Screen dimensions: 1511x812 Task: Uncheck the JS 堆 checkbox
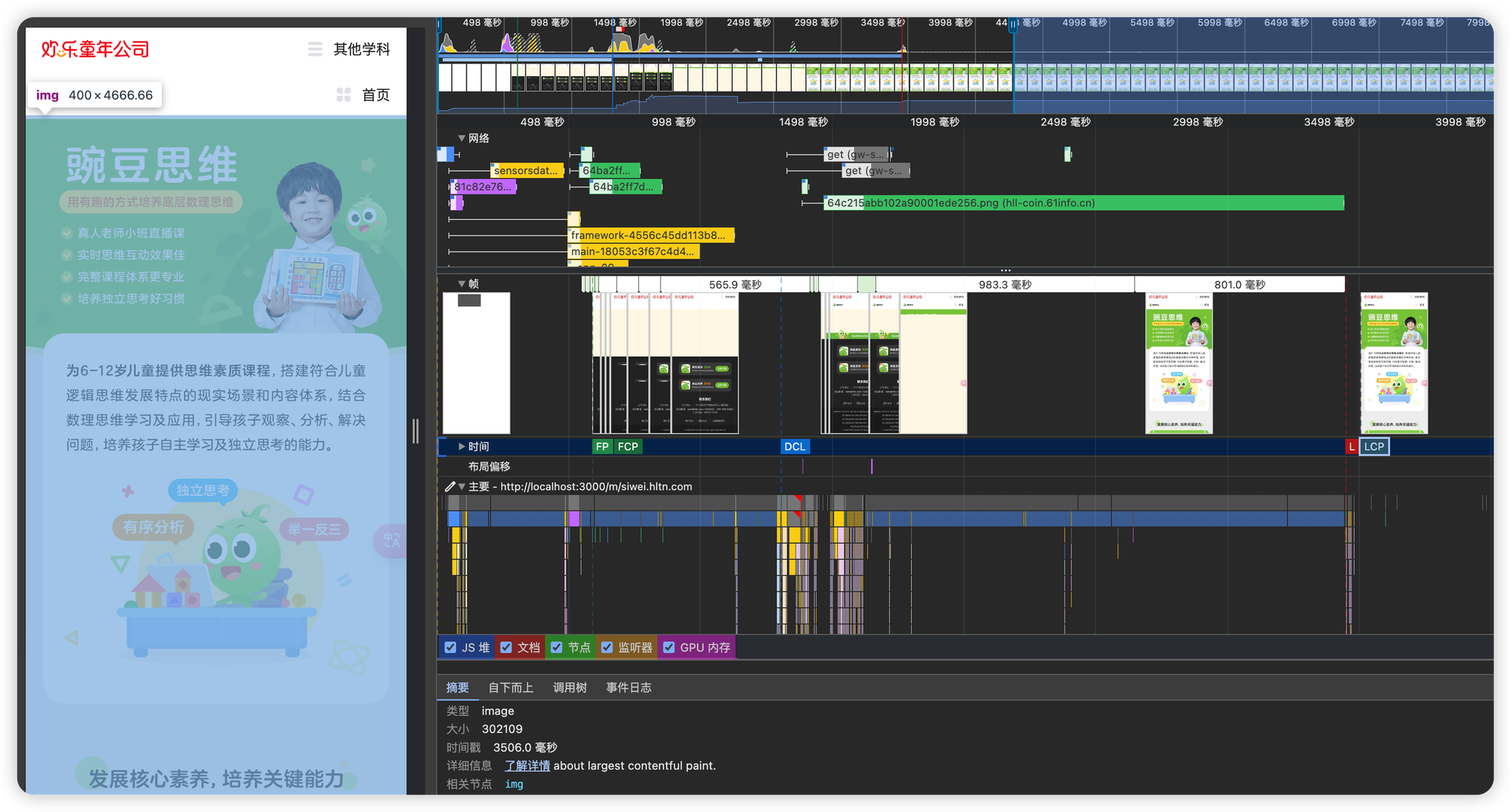(451, 647)
